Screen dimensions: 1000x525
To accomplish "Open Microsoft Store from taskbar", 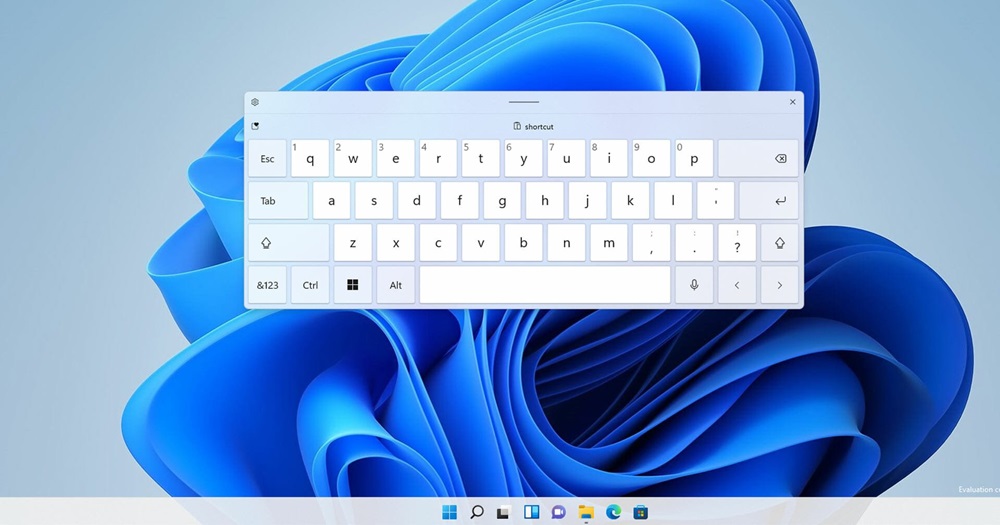I will 640,512.
